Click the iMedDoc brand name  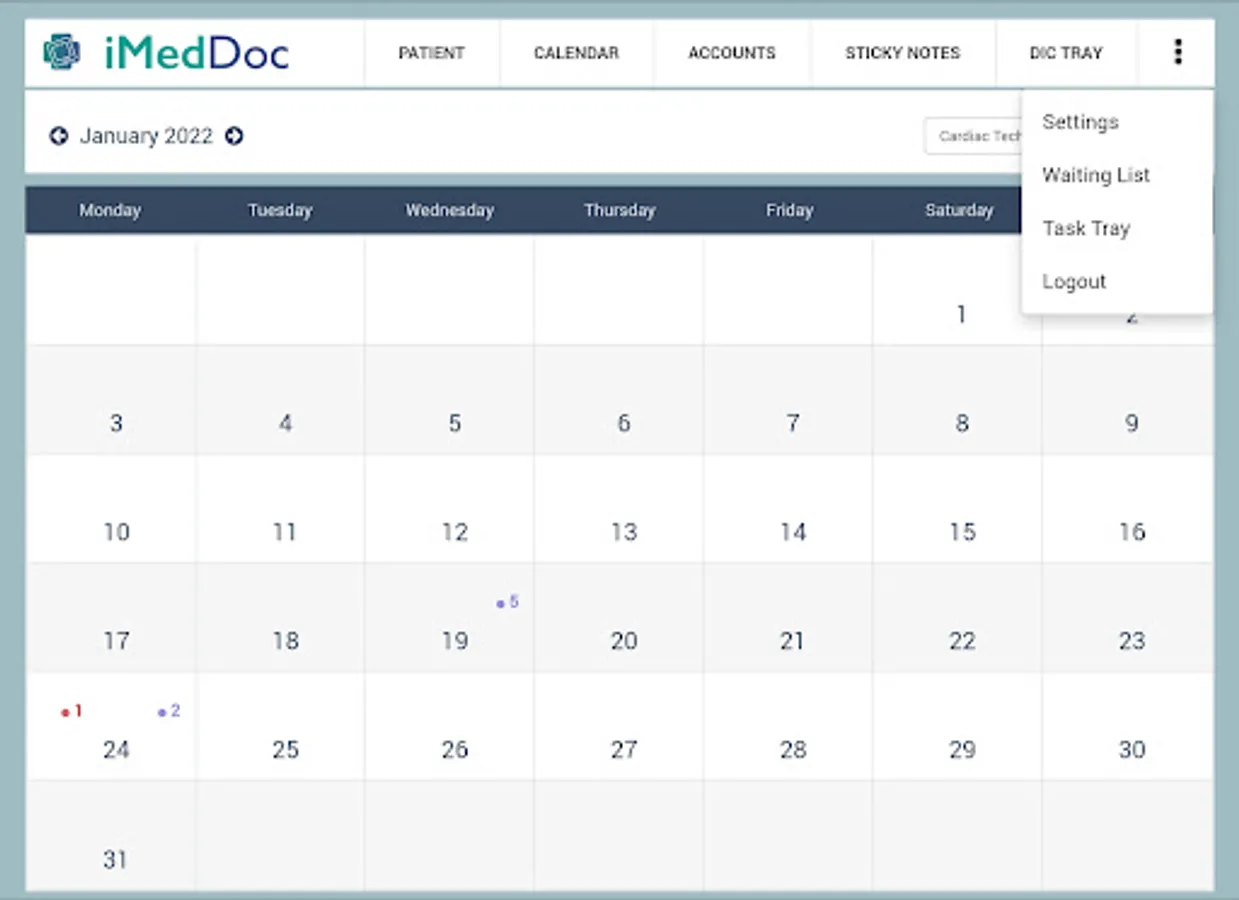196,53
